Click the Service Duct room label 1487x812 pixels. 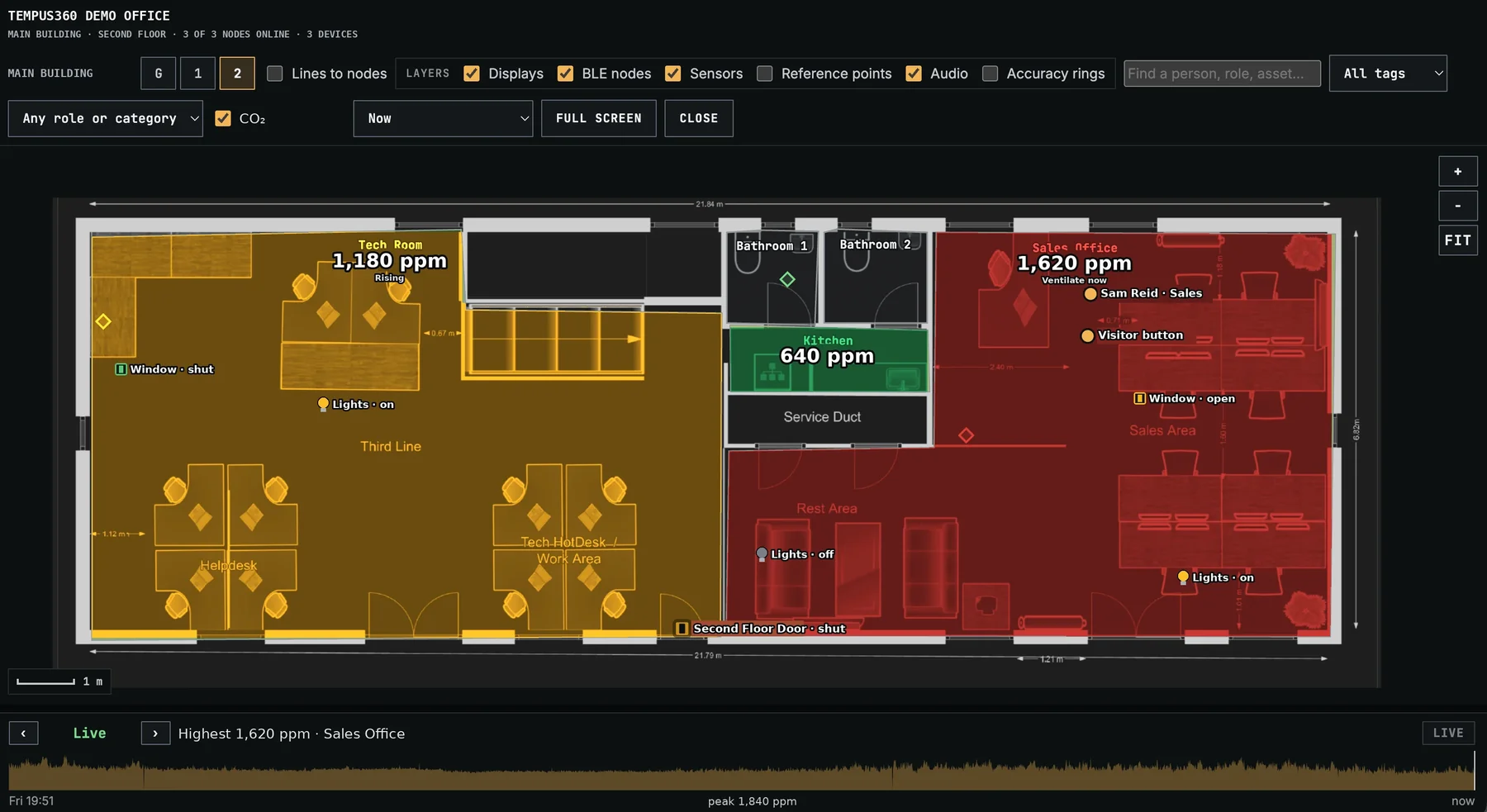click(822, 417)
